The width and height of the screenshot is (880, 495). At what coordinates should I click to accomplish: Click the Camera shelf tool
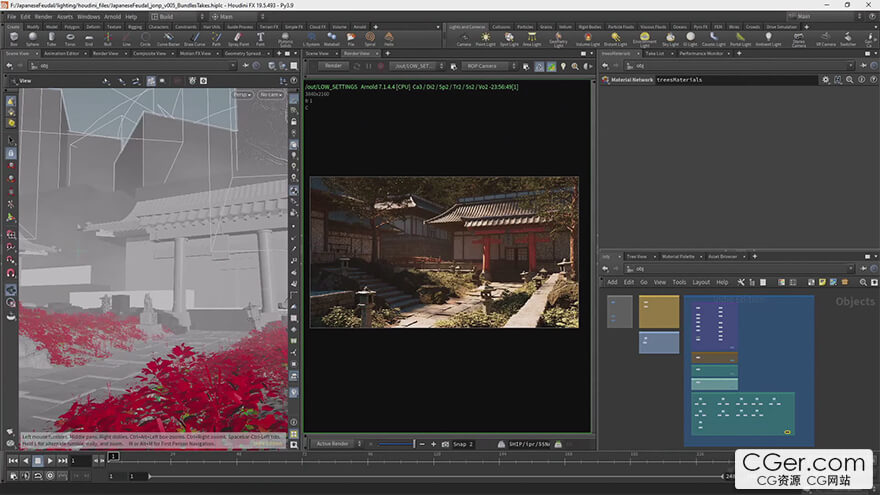click(463, 40)
